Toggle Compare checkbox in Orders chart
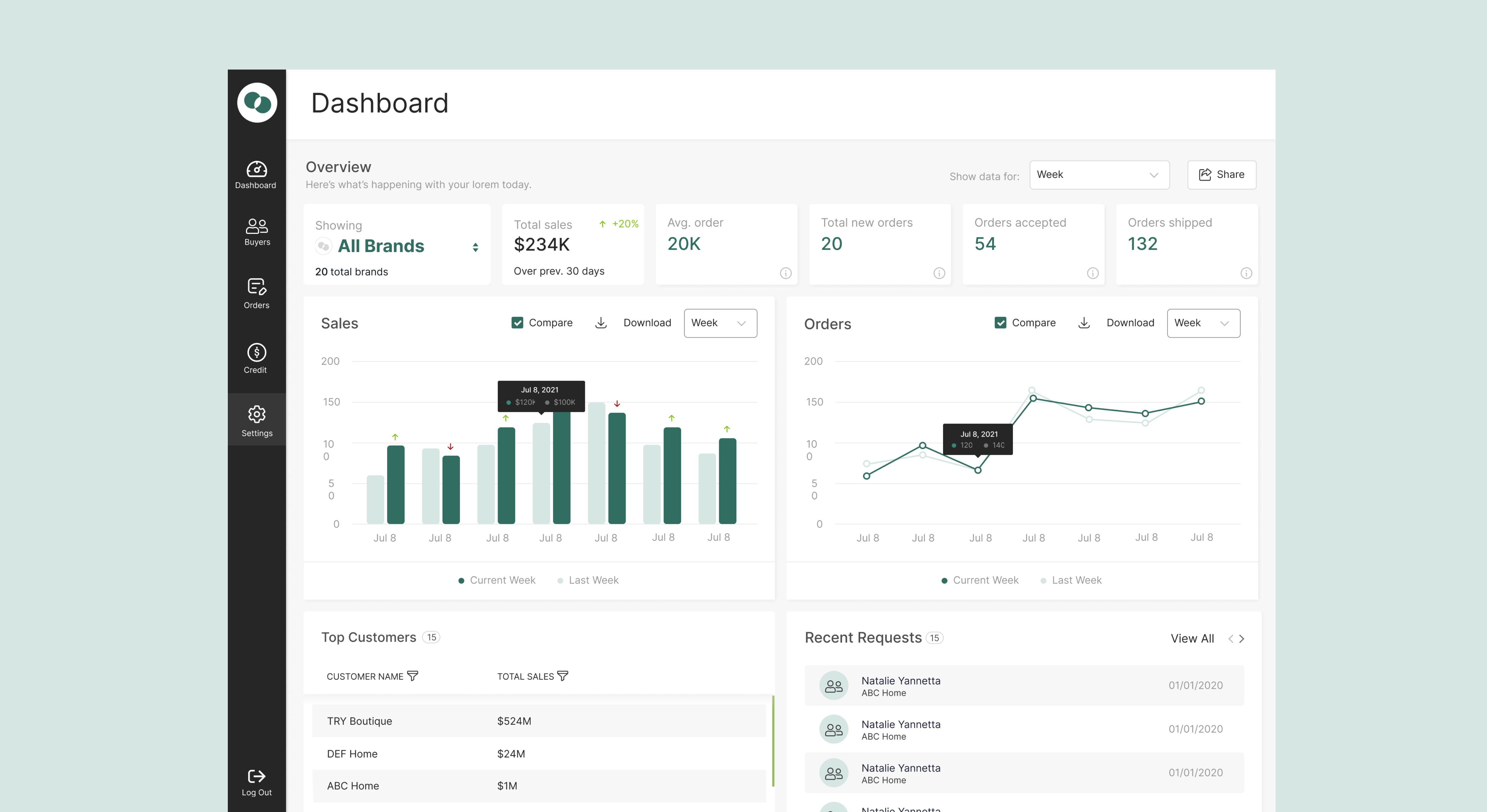 1000,323
